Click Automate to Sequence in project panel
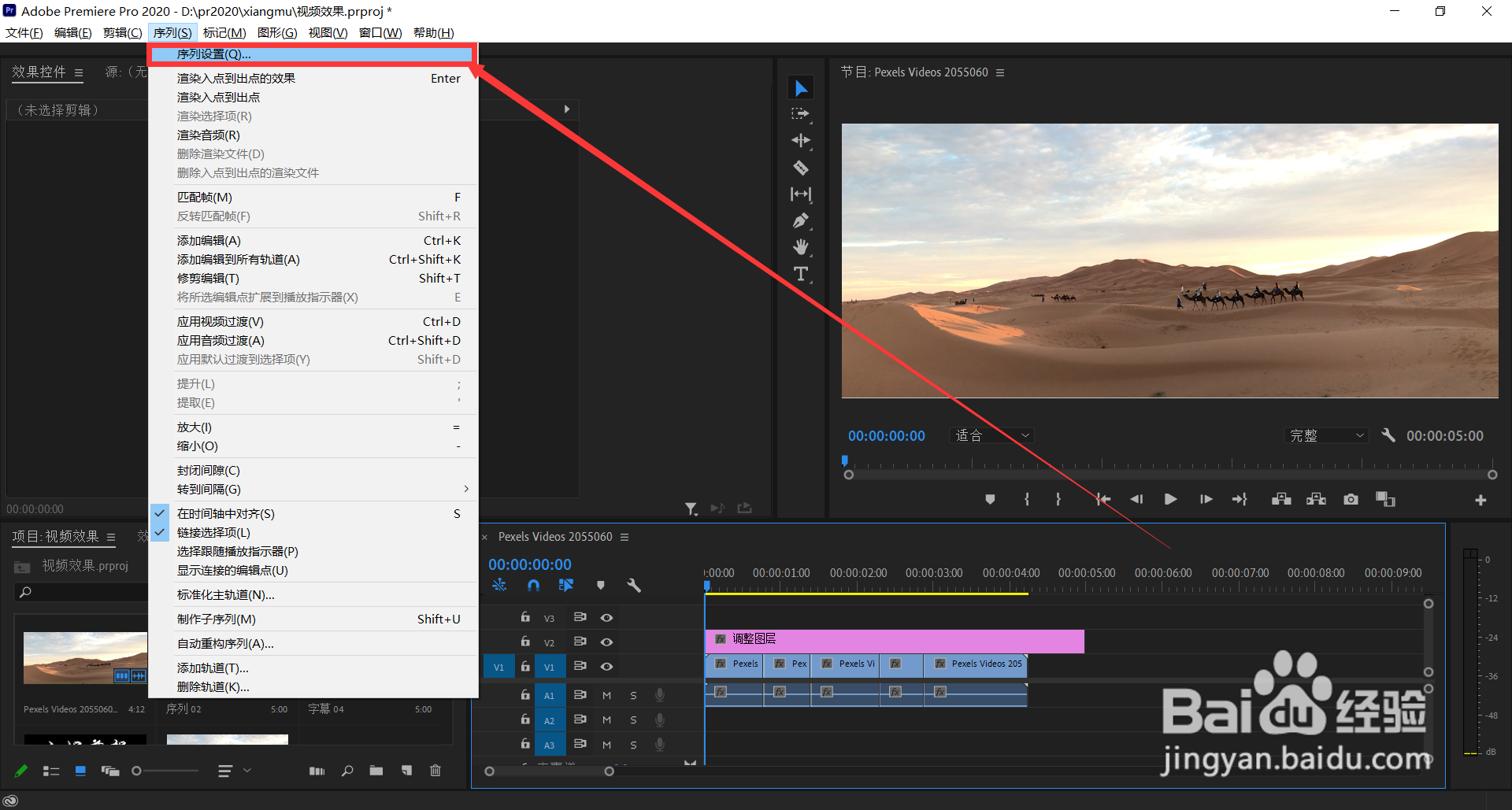 (x=317, y=771)
